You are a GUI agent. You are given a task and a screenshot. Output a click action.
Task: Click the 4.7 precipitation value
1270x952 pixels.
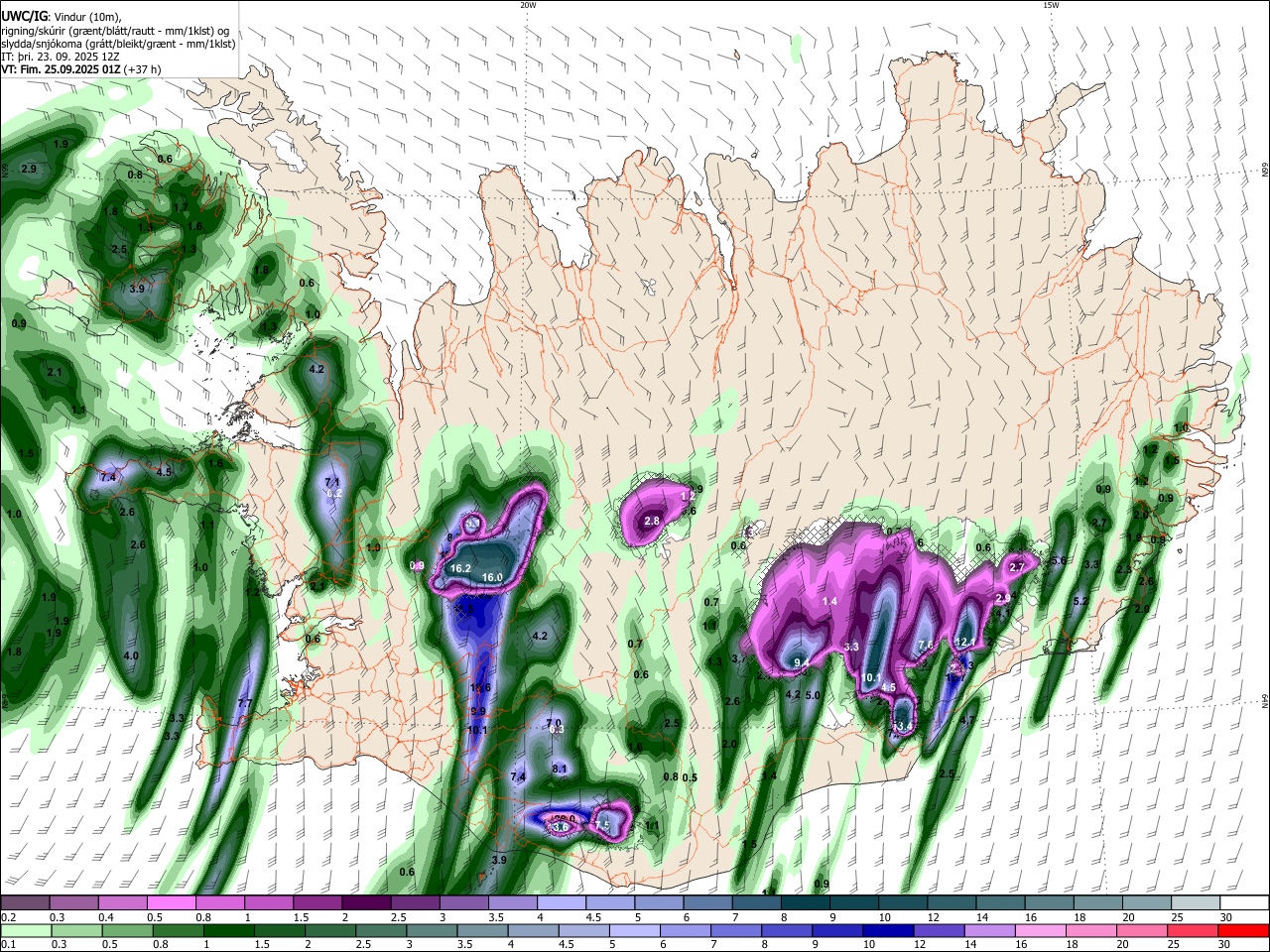(x=968, y=720)
